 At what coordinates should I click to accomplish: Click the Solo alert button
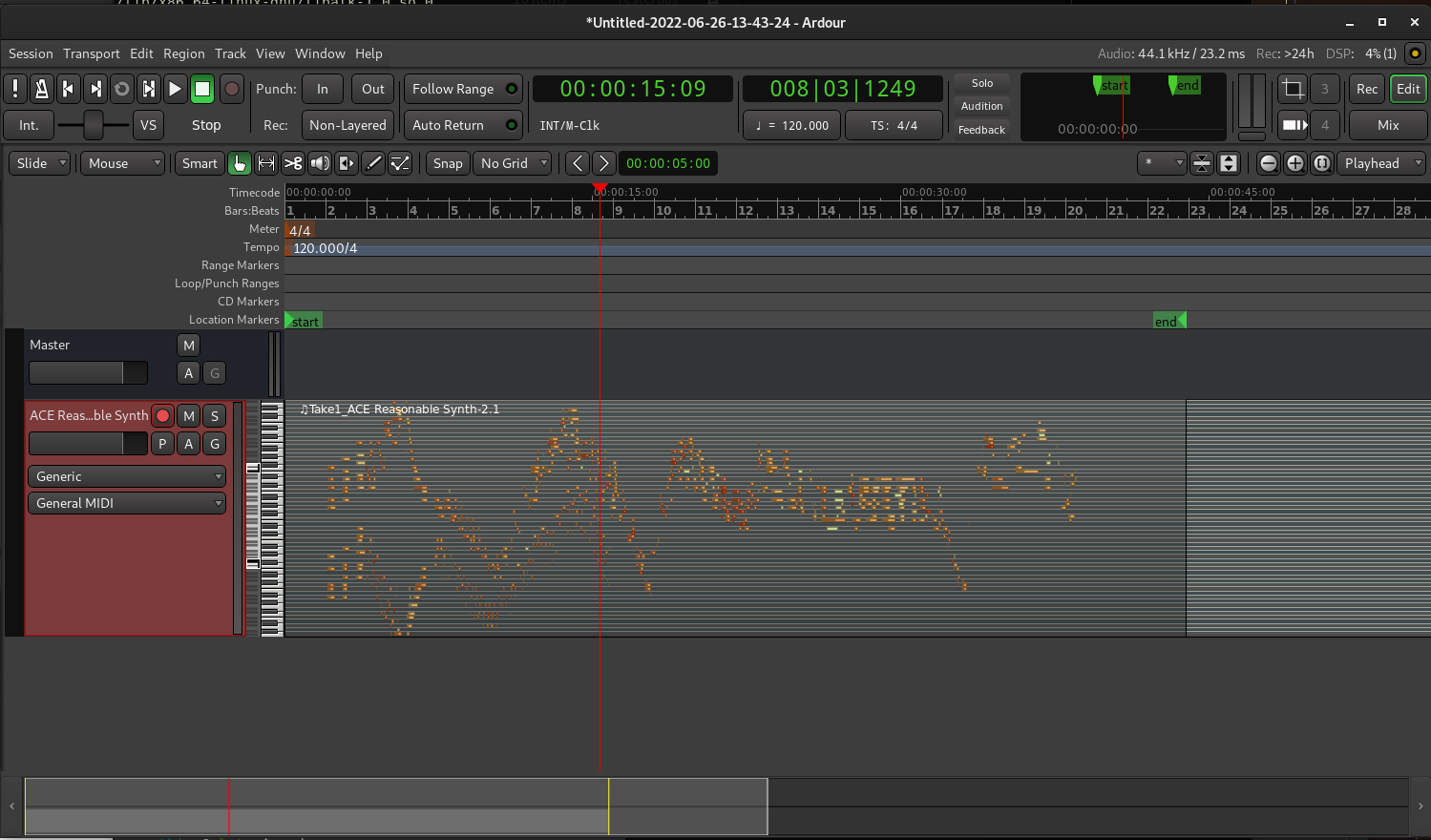coord(982,83)
